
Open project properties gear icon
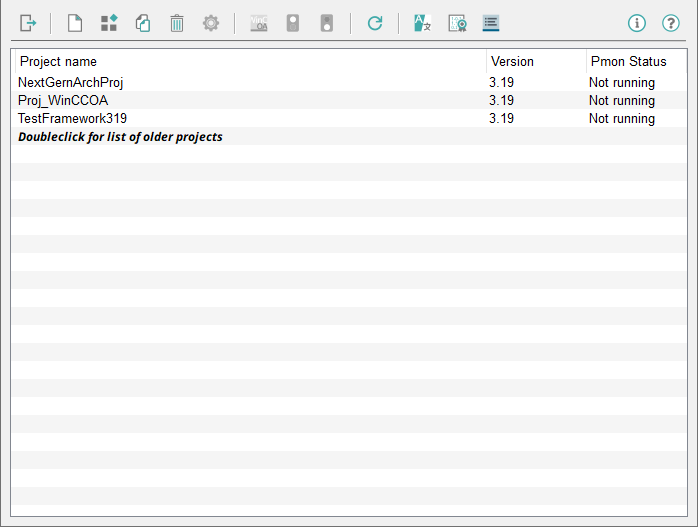pyautogui.click(x=211, y=23)
